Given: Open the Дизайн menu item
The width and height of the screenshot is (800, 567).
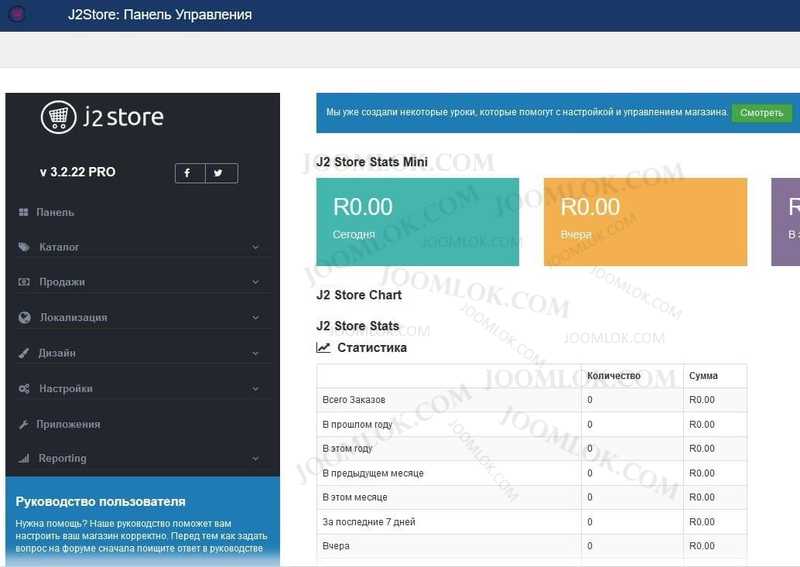Looking at the screenshot, I should point(57,353).
